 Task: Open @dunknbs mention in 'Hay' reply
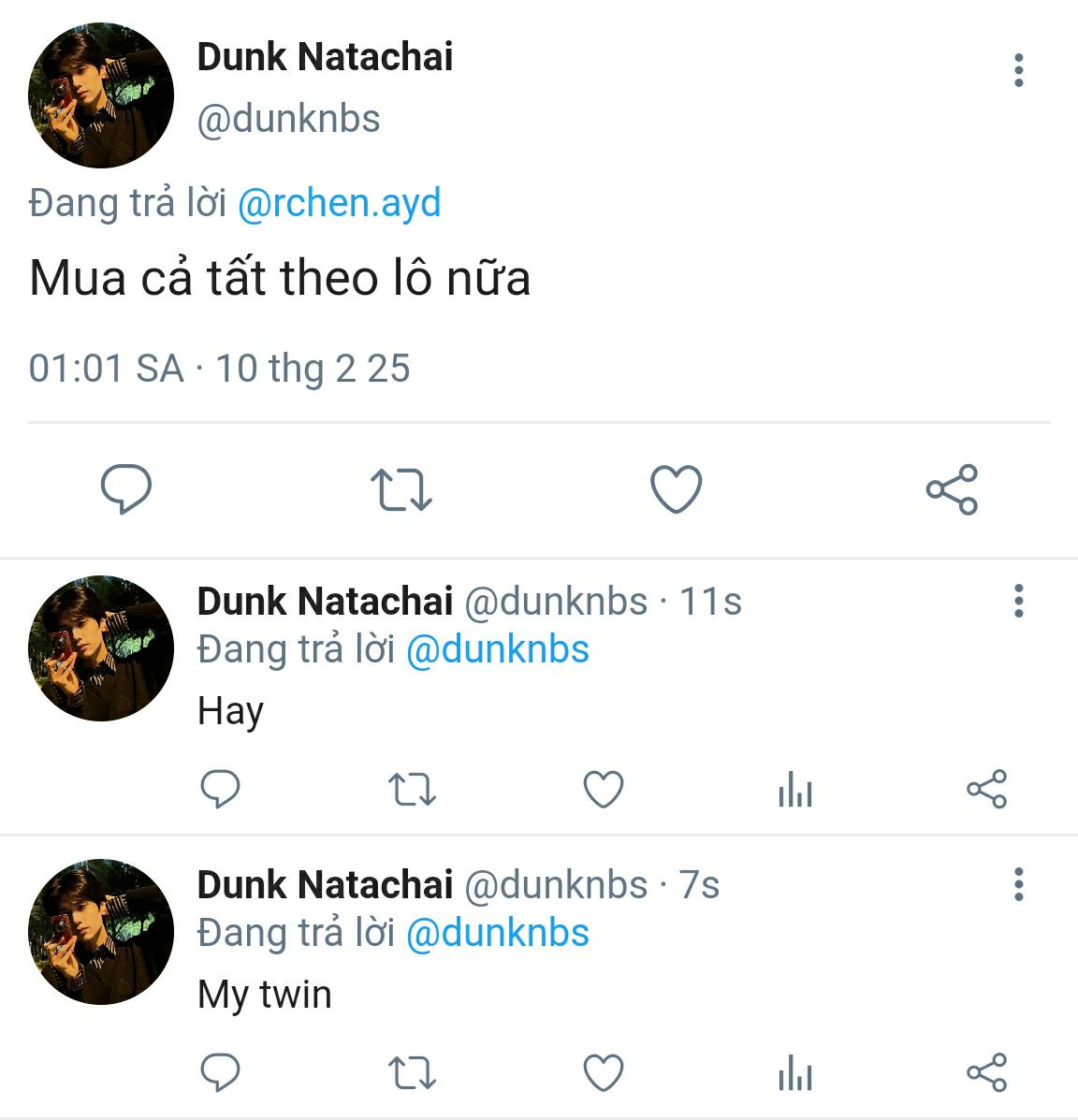click(498, 649)
